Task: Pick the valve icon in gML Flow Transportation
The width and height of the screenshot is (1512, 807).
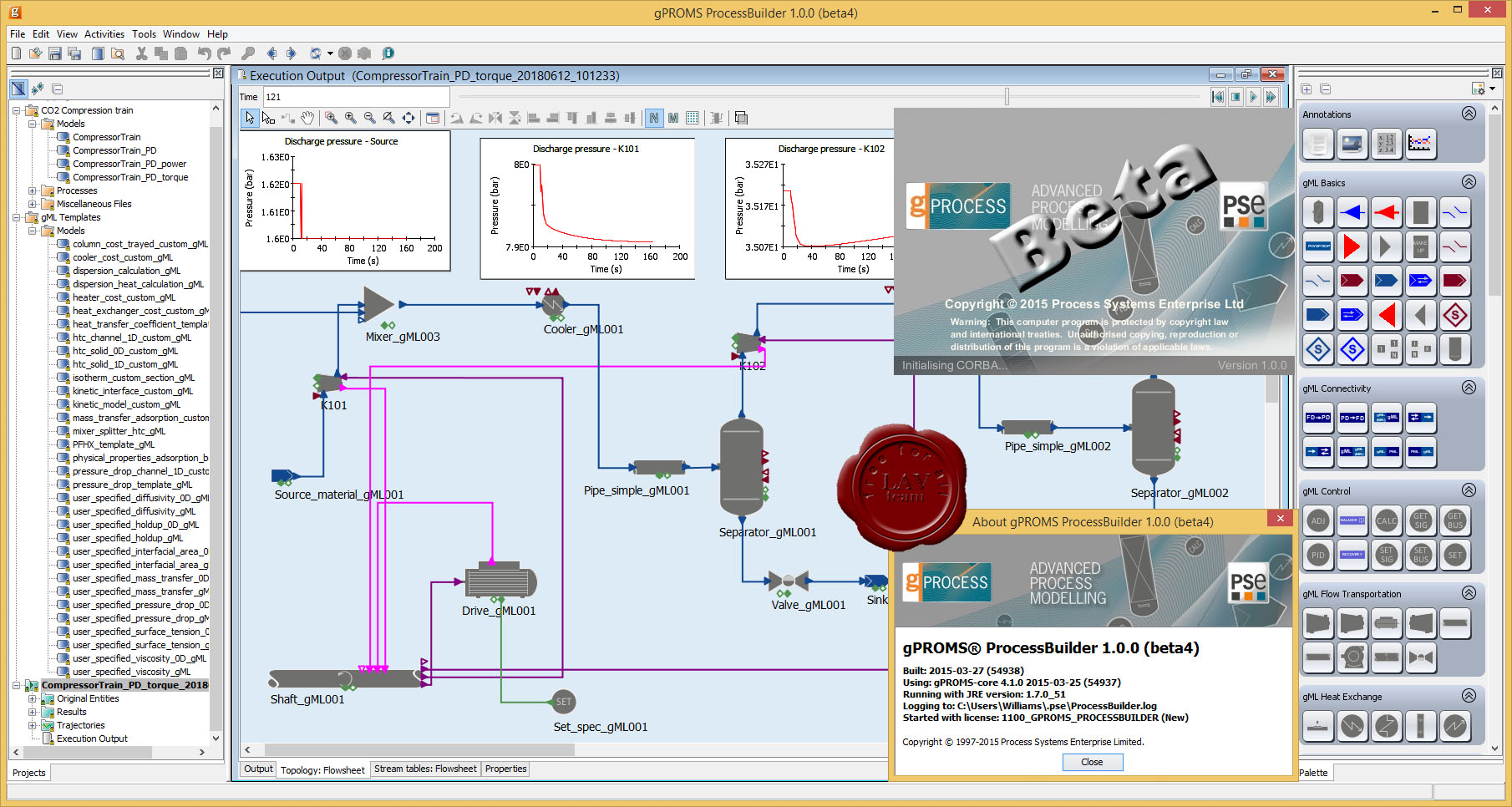Action: (1420, 657)
